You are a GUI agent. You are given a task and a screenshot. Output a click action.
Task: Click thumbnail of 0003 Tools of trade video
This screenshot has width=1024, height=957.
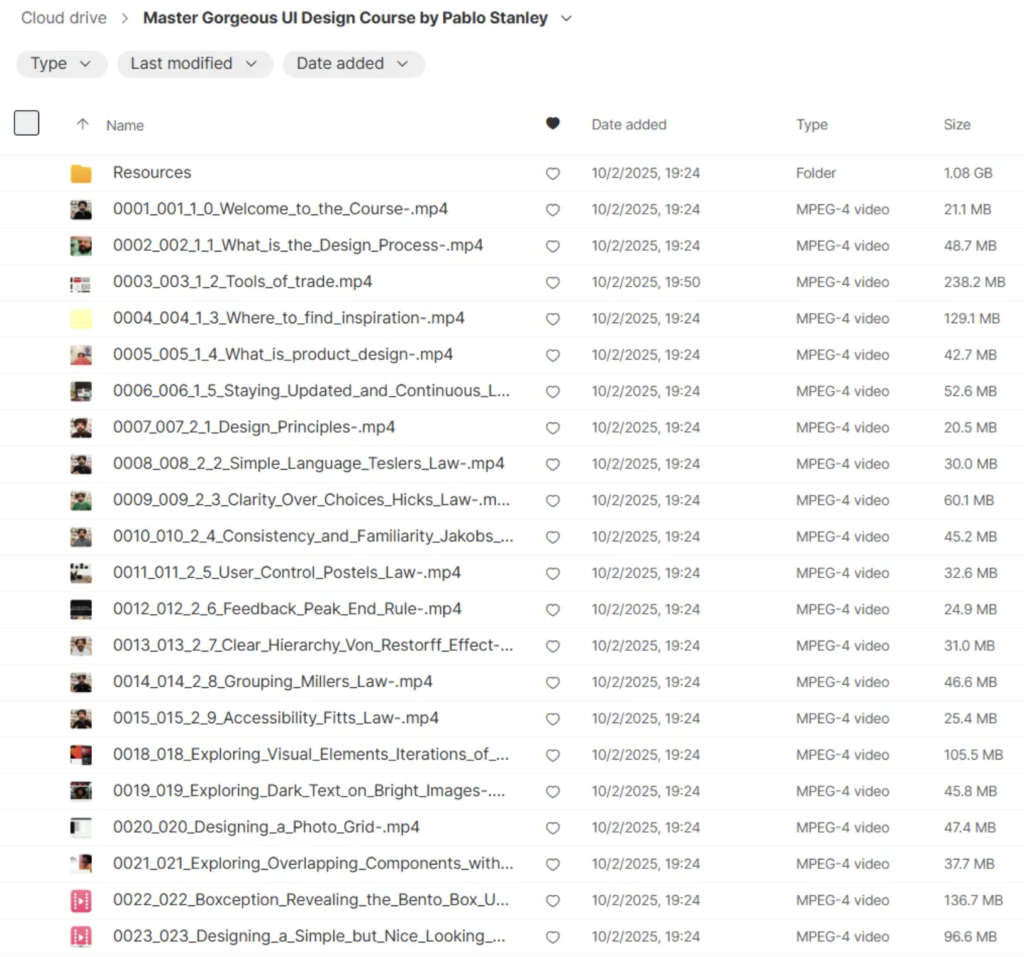pos(81,283)
